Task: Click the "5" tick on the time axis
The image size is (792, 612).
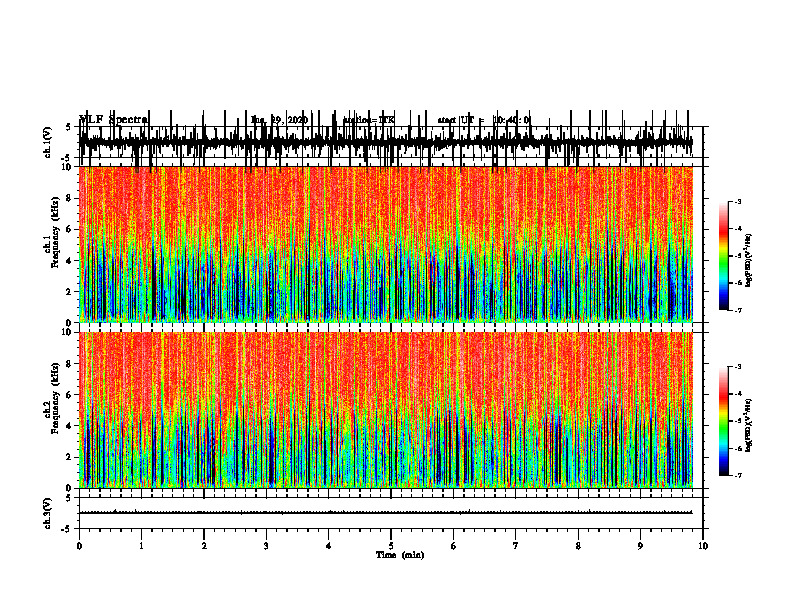Action: pyautogui.click(x=391, y=546)
